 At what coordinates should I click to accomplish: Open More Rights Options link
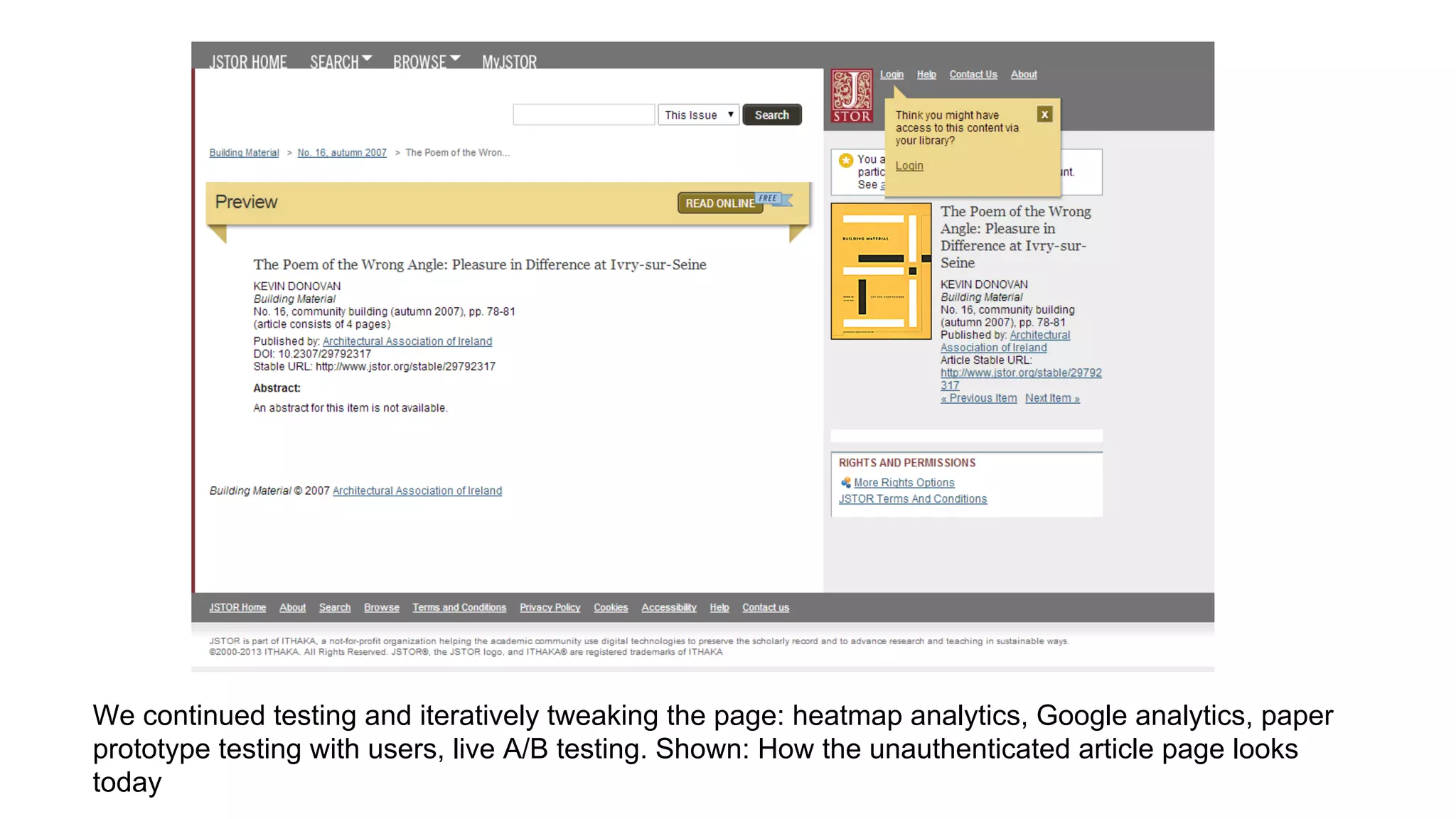[904, 483]
